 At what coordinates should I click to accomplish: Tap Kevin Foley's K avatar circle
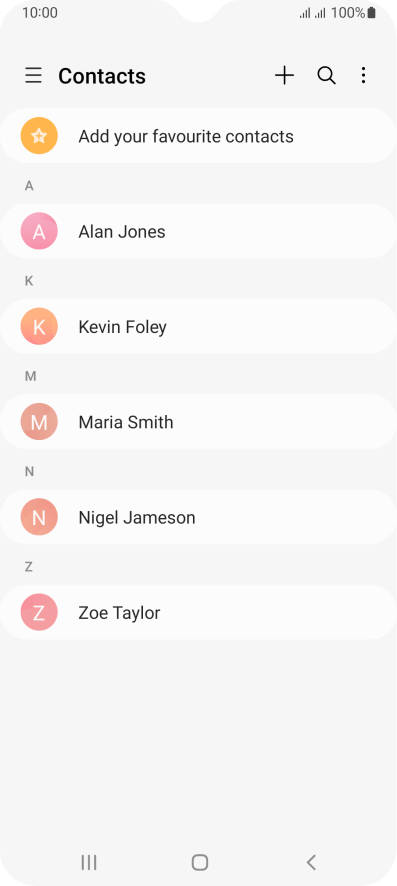(39, 327)
